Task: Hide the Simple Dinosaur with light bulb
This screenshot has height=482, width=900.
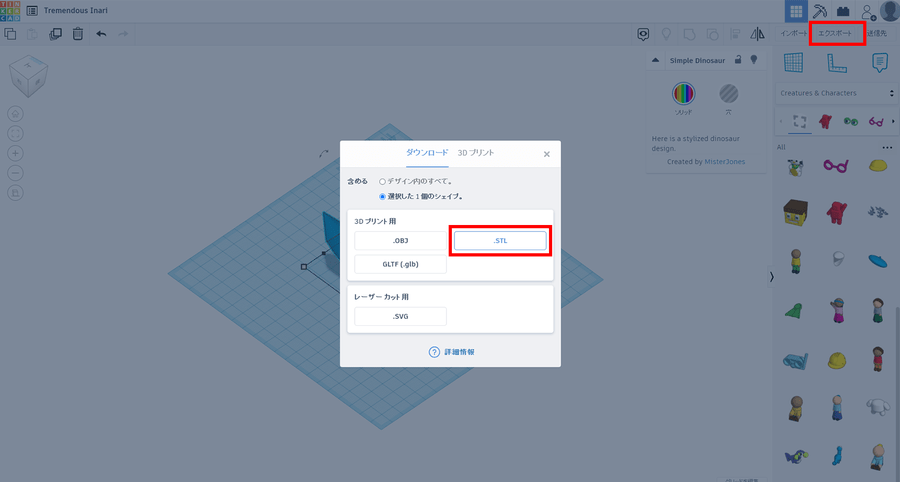Action: (x=754, y=60)
